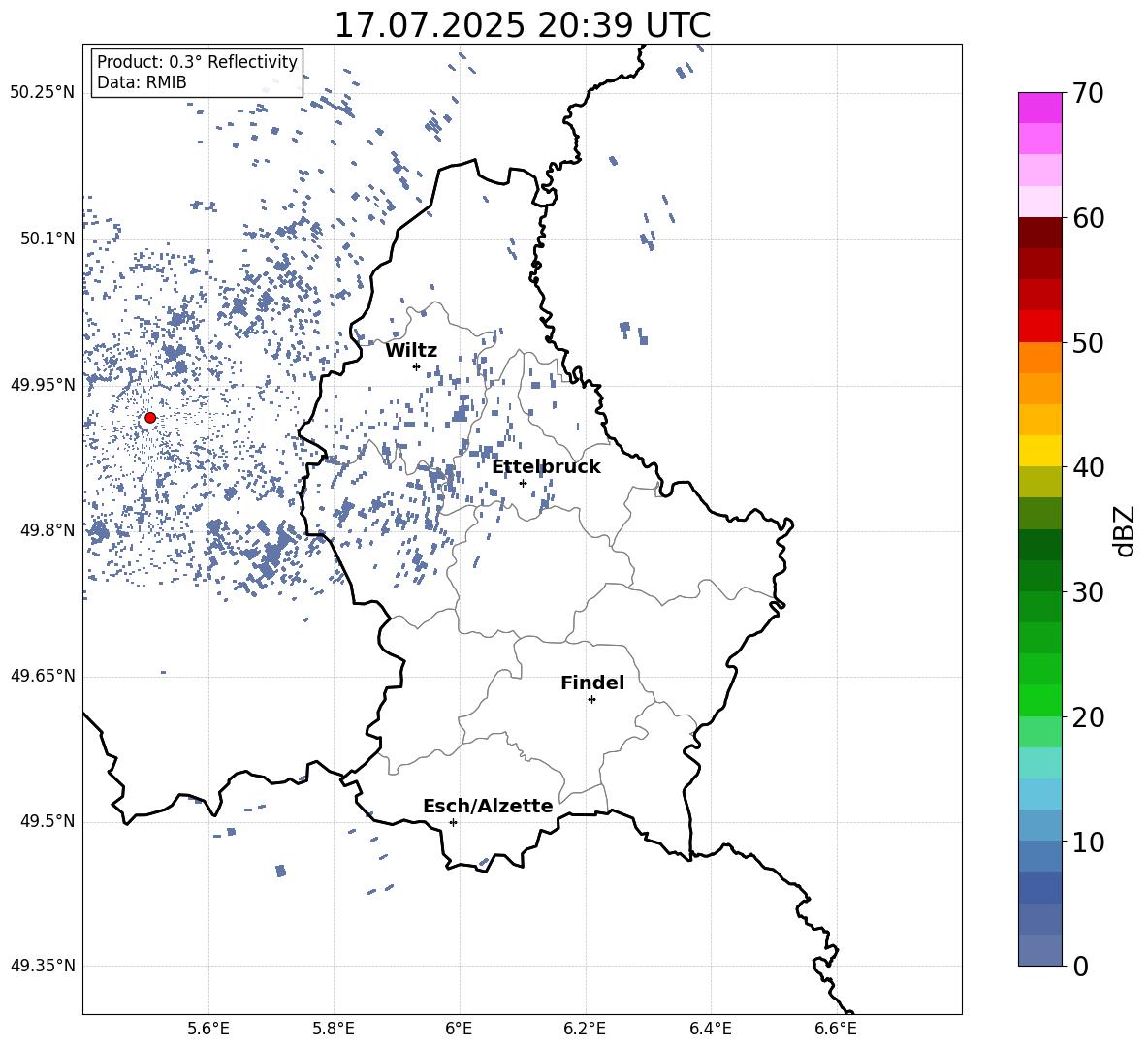Click the Findel city label
This screenshot has width=1148, height=1048.
pos(592,683)
